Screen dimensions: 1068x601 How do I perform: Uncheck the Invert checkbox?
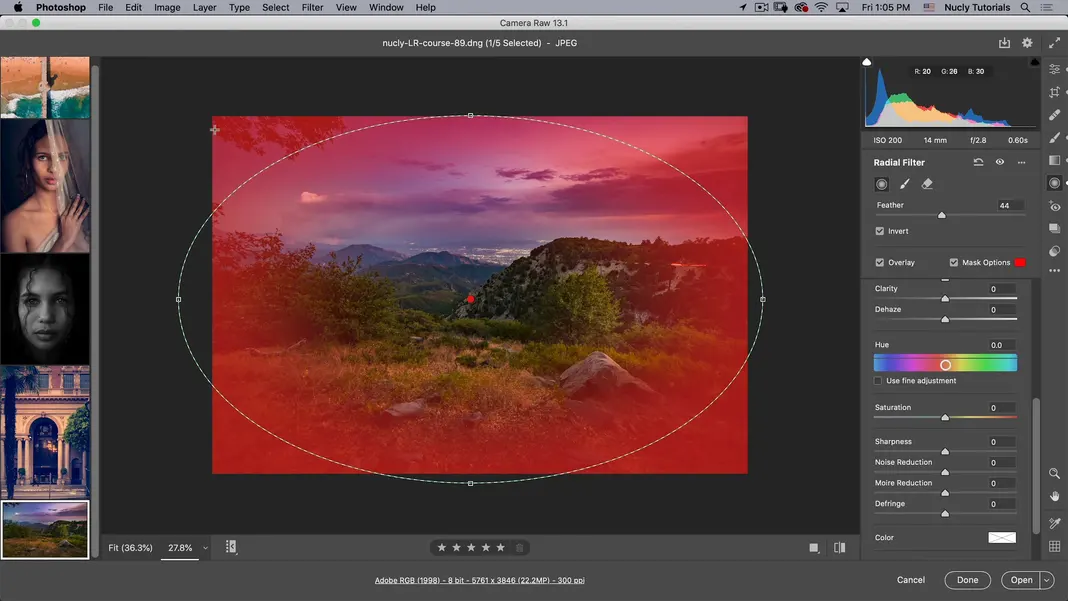(879, 231)
